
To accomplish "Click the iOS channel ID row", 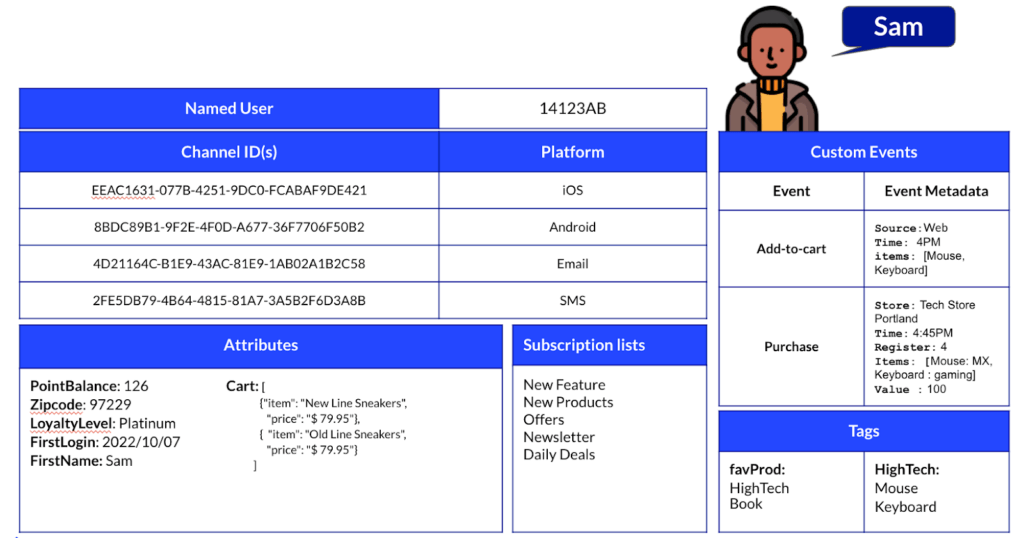I will tap(229, 190).
